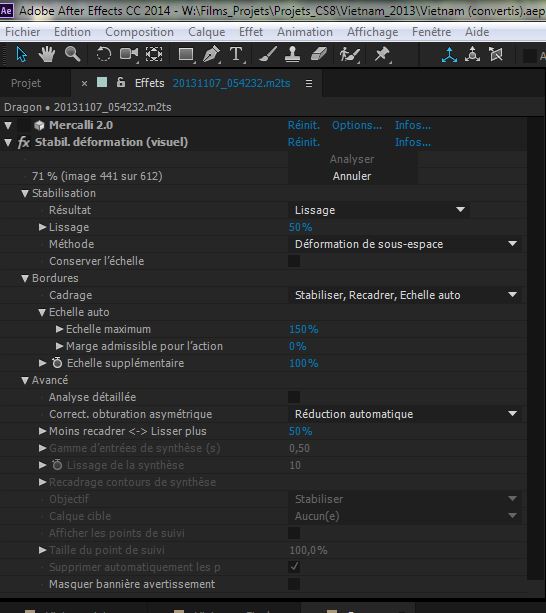Select the Type text tool
This screenshot has height=613, width=546.
tap(237, 54)
